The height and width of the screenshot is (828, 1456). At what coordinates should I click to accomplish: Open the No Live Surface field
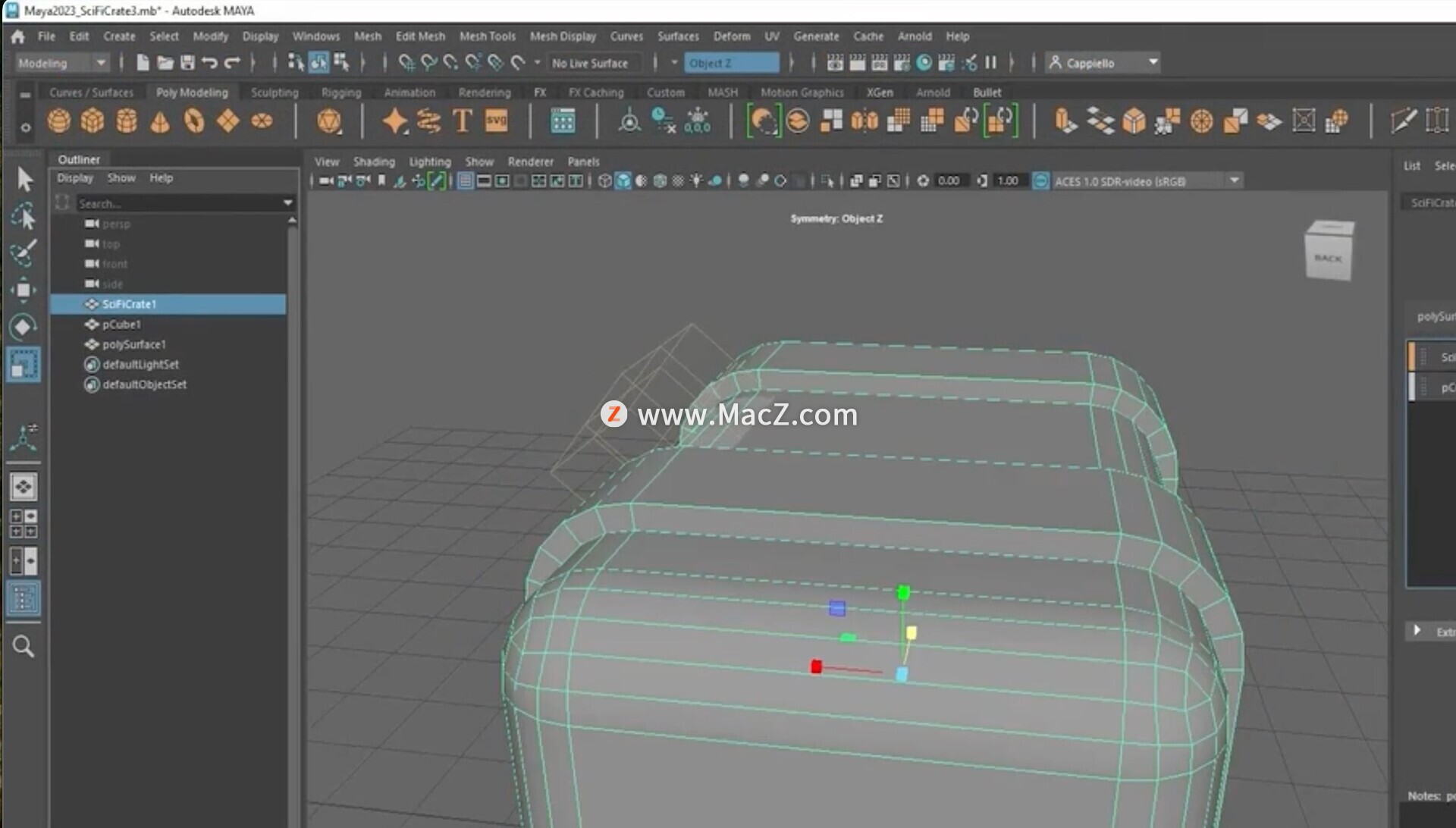click(x=595, y=63)
